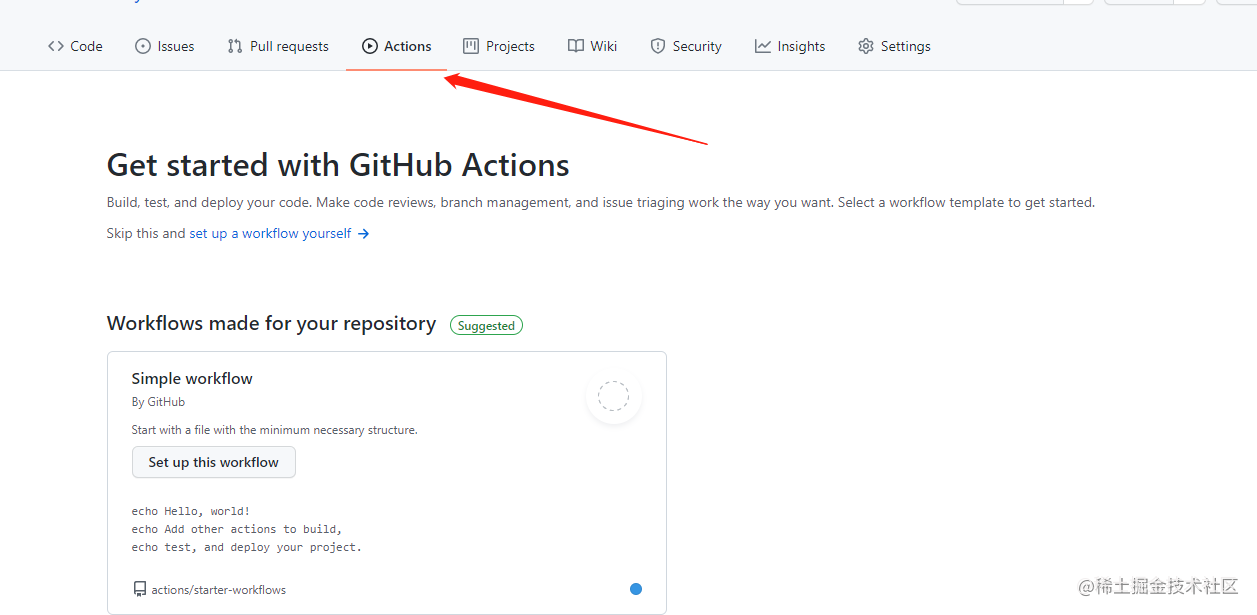Click the Get started with GitHub Actions heading

point(338,165)
